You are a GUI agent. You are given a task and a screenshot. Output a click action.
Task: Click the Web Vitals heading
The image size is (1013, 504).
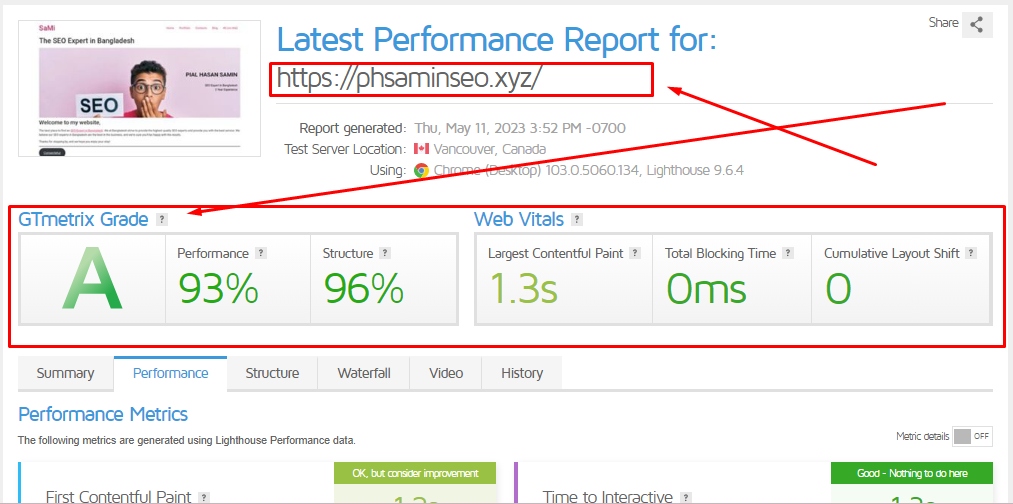(519, 220)
